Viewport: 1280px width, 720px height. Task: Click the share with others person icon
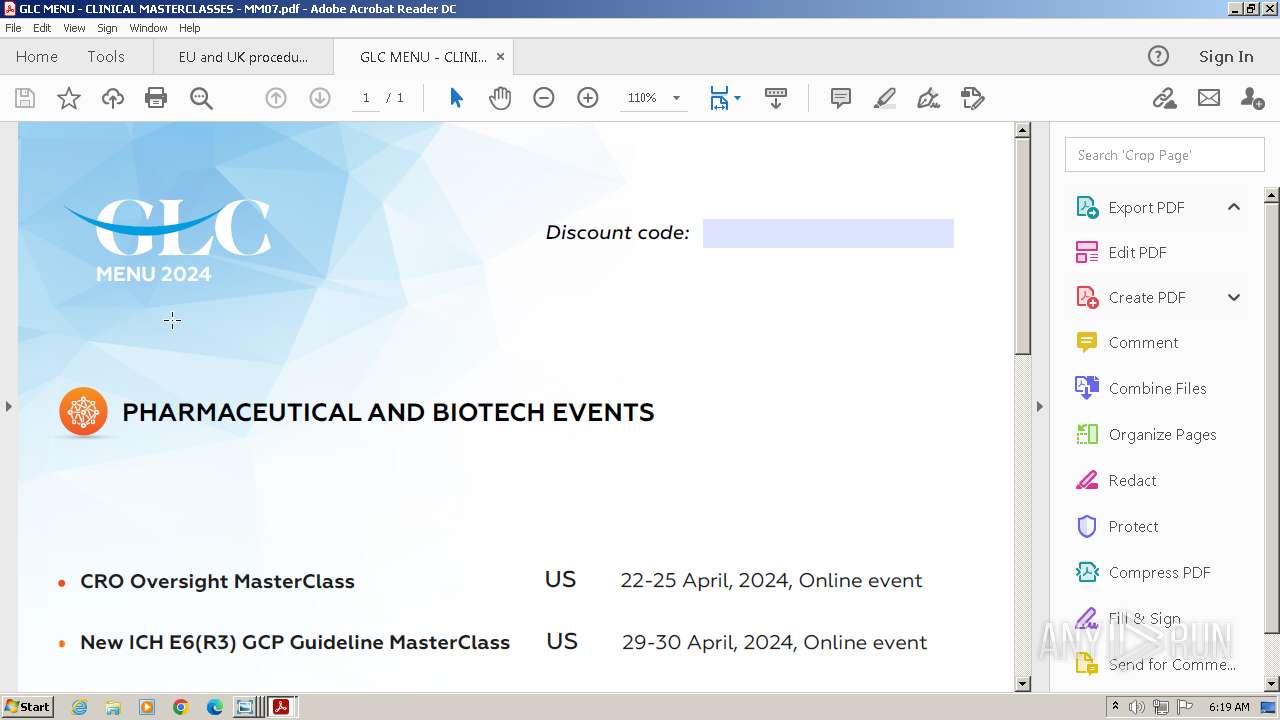[x=1252, y=98]
